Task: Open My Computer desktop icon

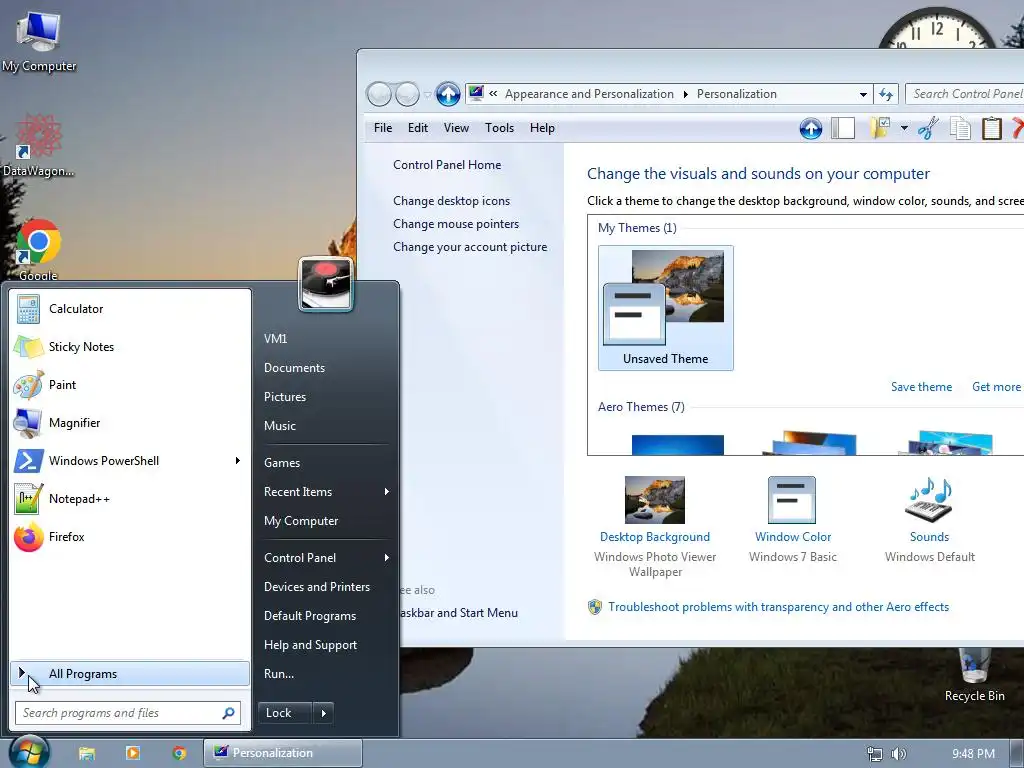Action: [39, 41]
